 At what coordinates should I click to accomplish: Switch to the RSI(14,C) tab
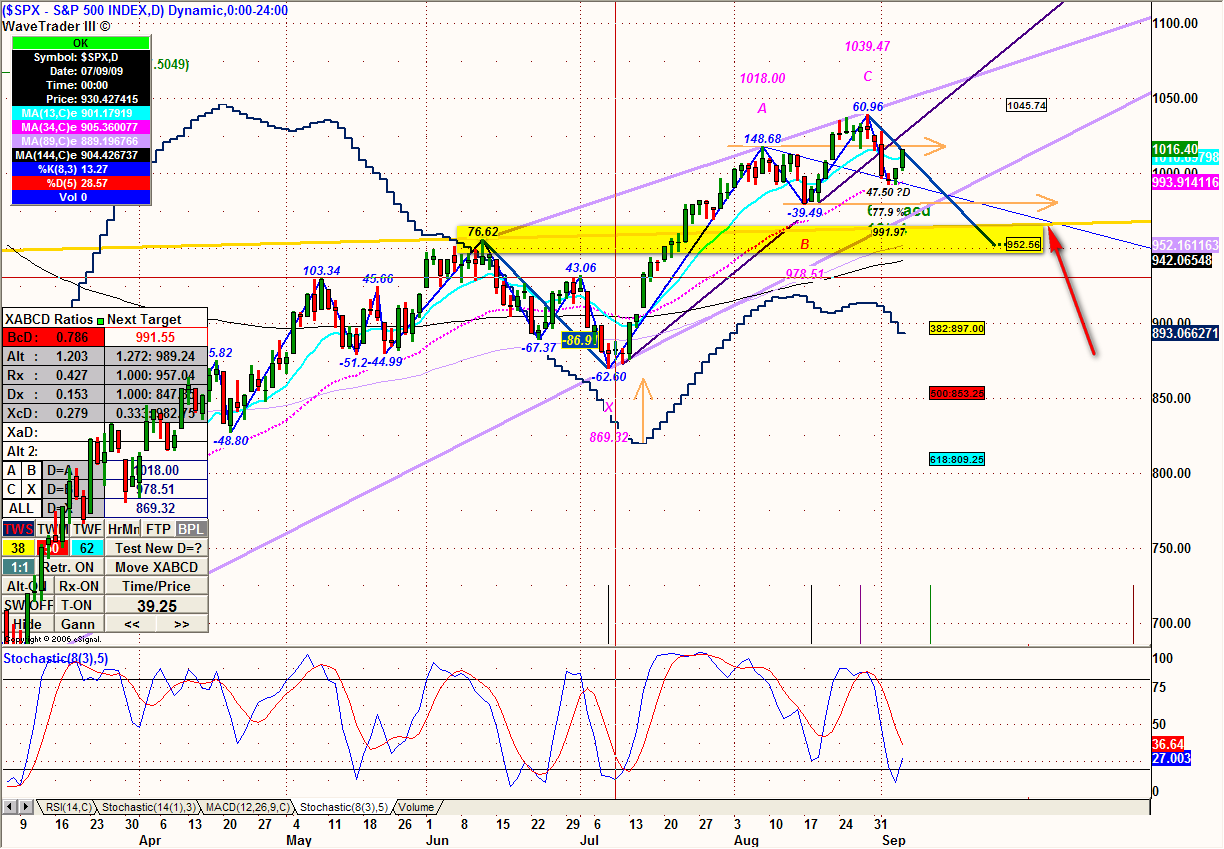coord(68,807)
